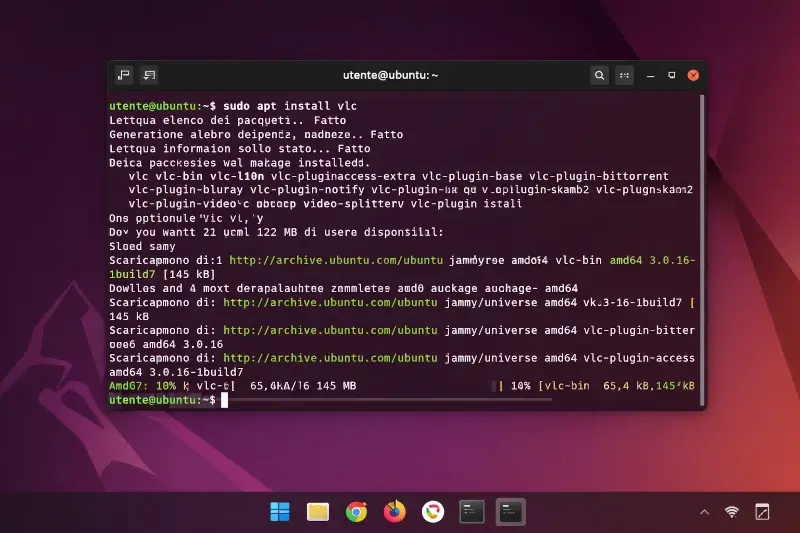
Task: Click the 'vlc-plugin-bittorrent' package name
Action: click(598, 176)
